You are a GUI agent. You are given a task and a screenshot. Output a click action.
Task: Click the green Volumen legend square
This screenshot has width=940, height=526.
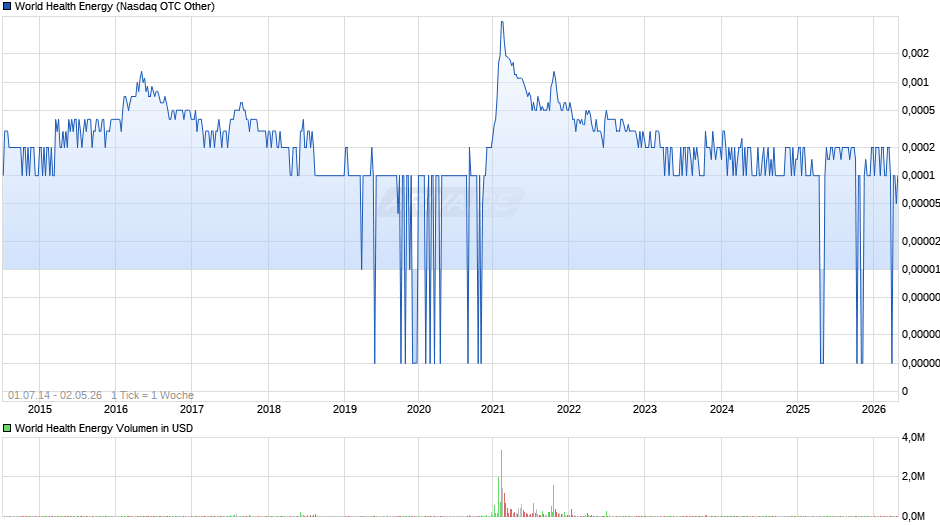pyautogui.click(x=7, y=428)
